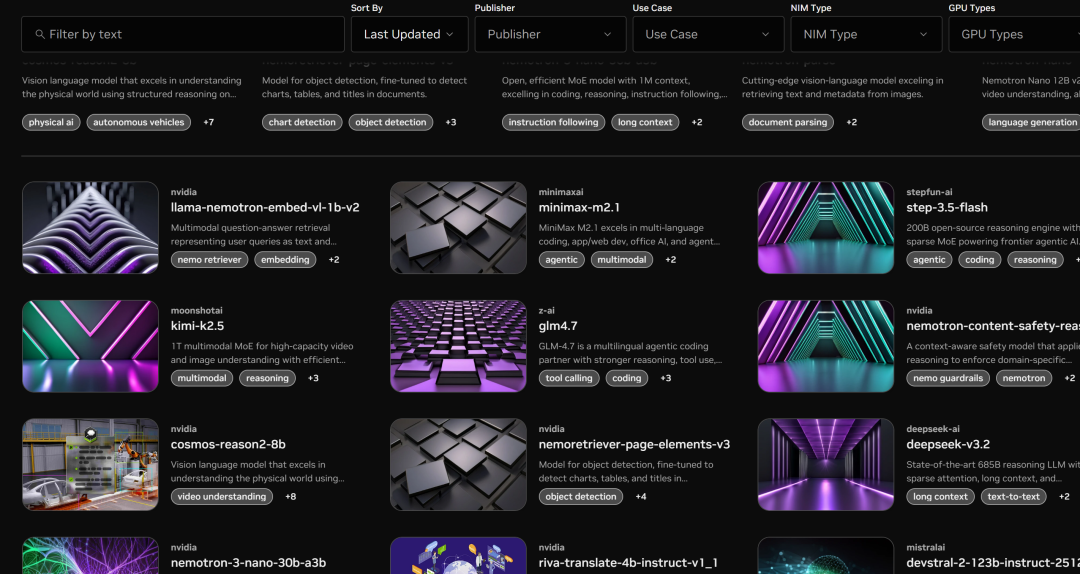Click object detection tag under nemoretriever-page-elements-v3 list item
The width and height of the screenshot is (1080, 574).
(x=581, y=497)
